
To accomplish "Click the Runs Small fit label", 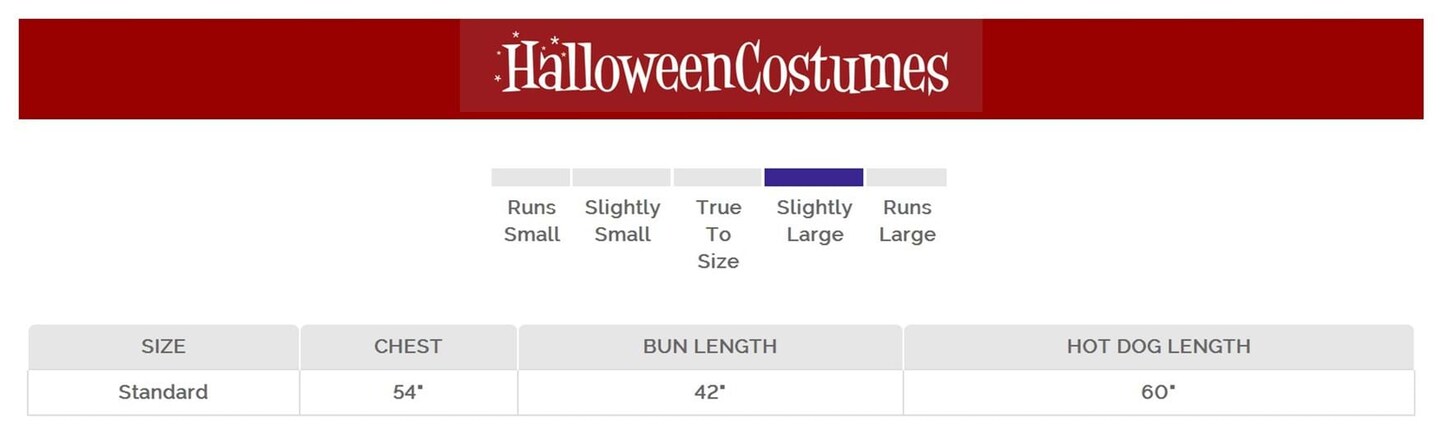I will point(531,221).
